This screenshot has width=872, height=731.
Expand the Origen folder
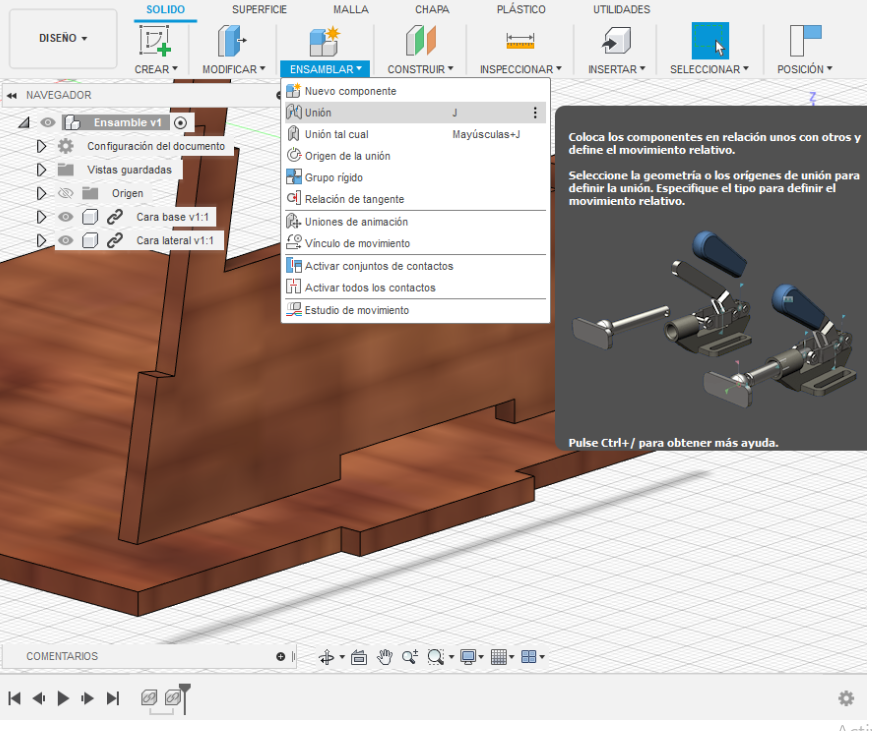pyautogui.click(x=41, y=194)
